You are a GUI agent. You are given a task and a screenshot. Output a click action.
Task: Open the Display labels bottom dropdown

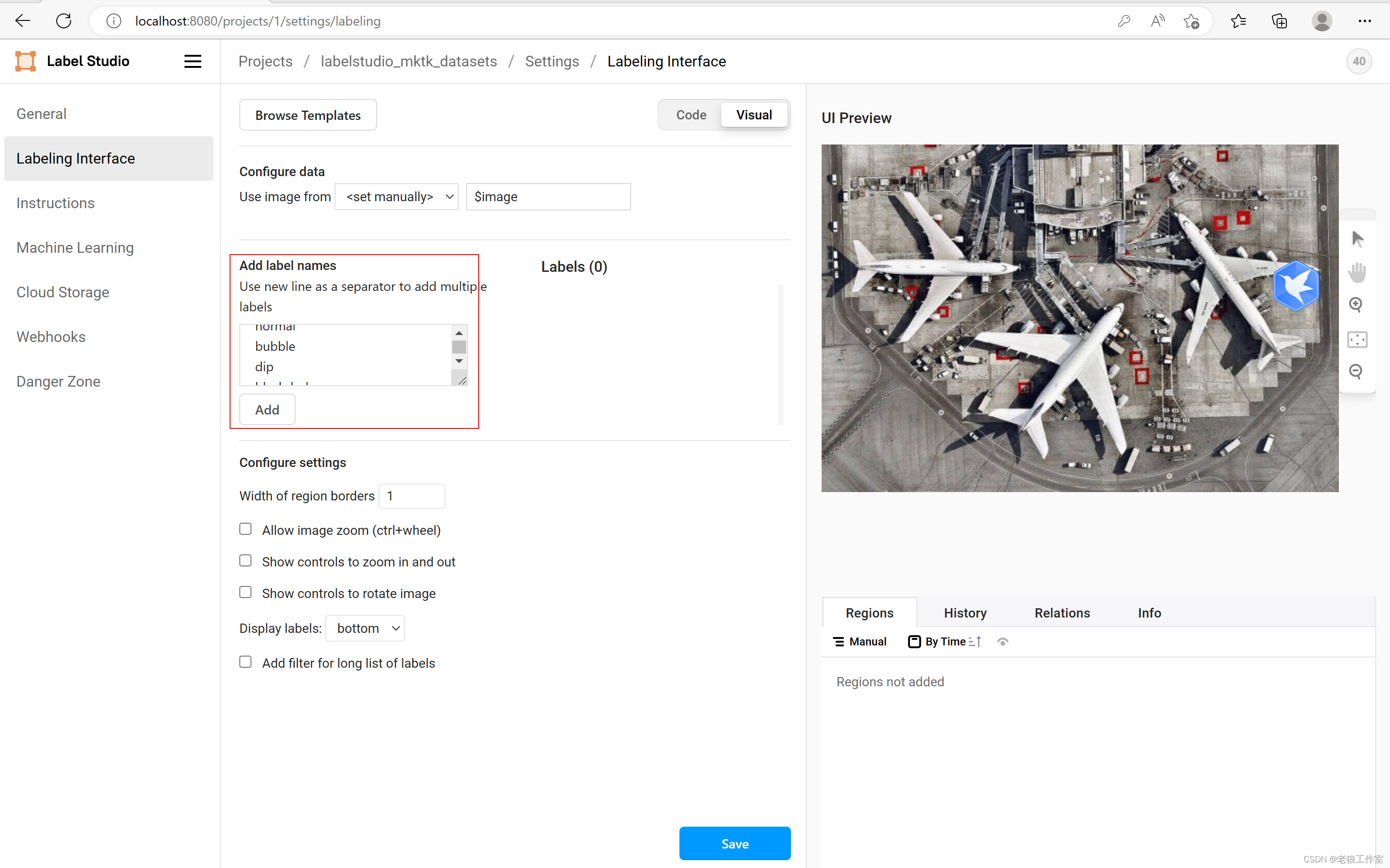click(365, 628)
